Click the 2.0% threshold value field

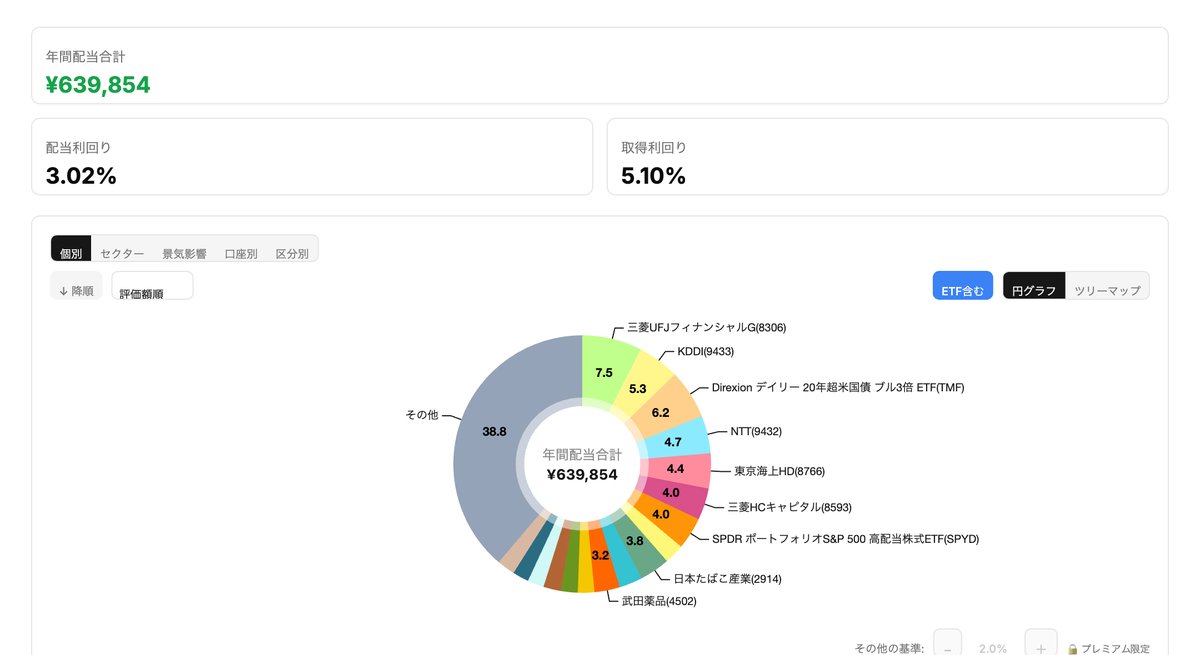993,648
